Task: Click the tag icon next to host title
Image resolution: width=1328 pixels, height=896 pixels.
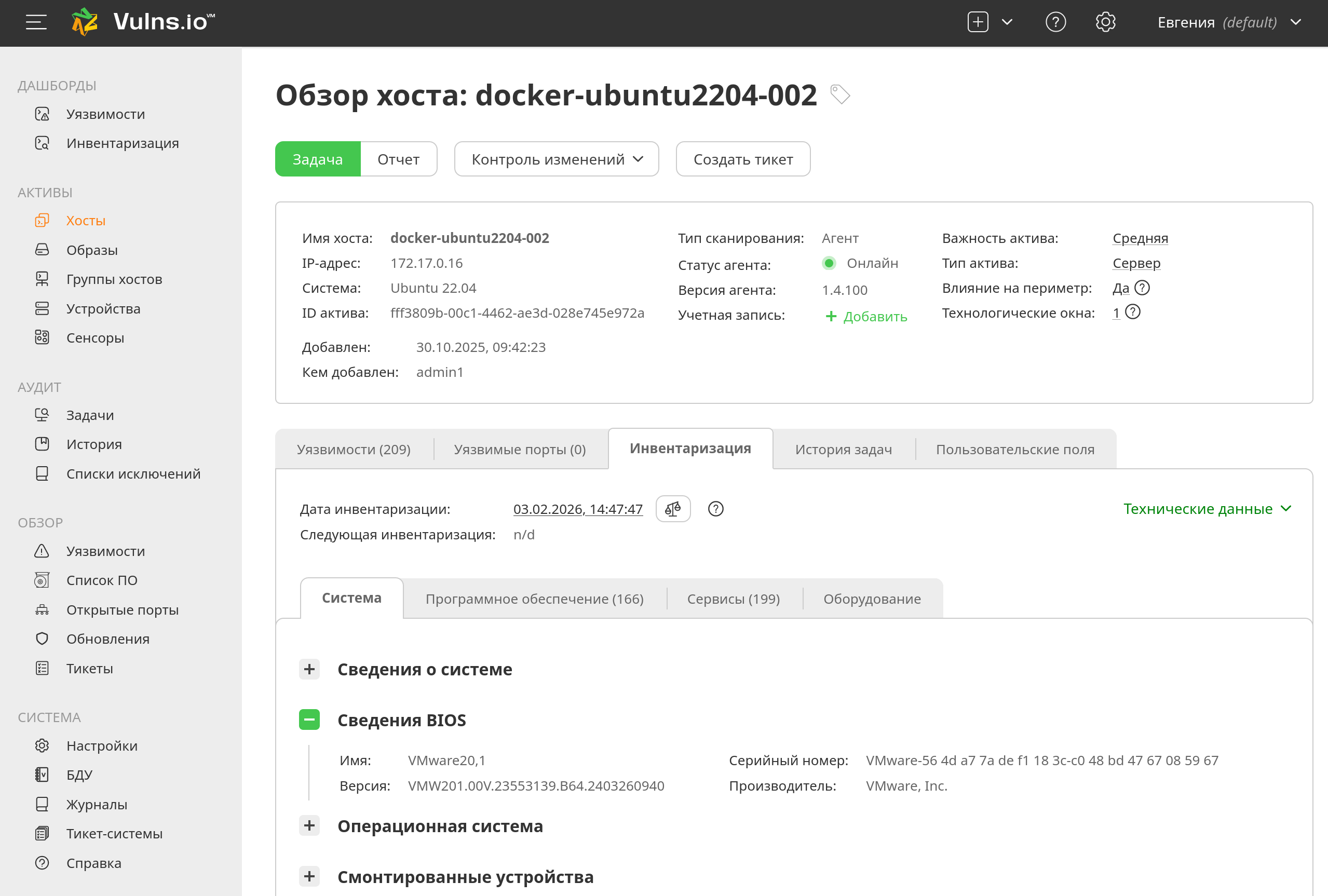Action: click(839, 94)
